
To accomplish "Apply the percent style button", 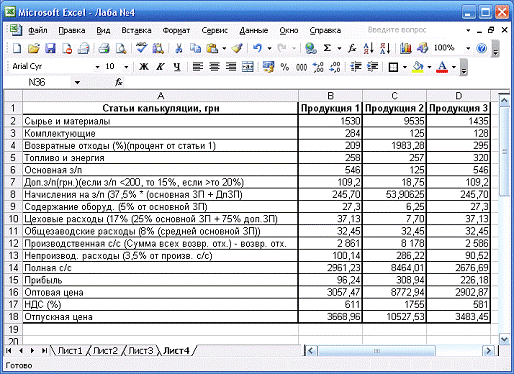I will click(285, 67).
